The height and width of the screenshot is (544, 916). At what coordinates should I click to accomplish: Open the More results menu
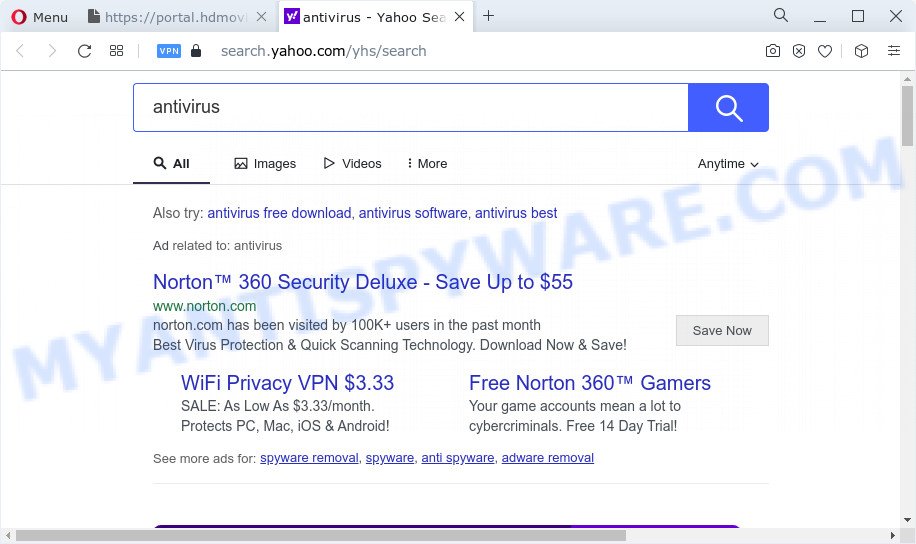pos(427,164)
